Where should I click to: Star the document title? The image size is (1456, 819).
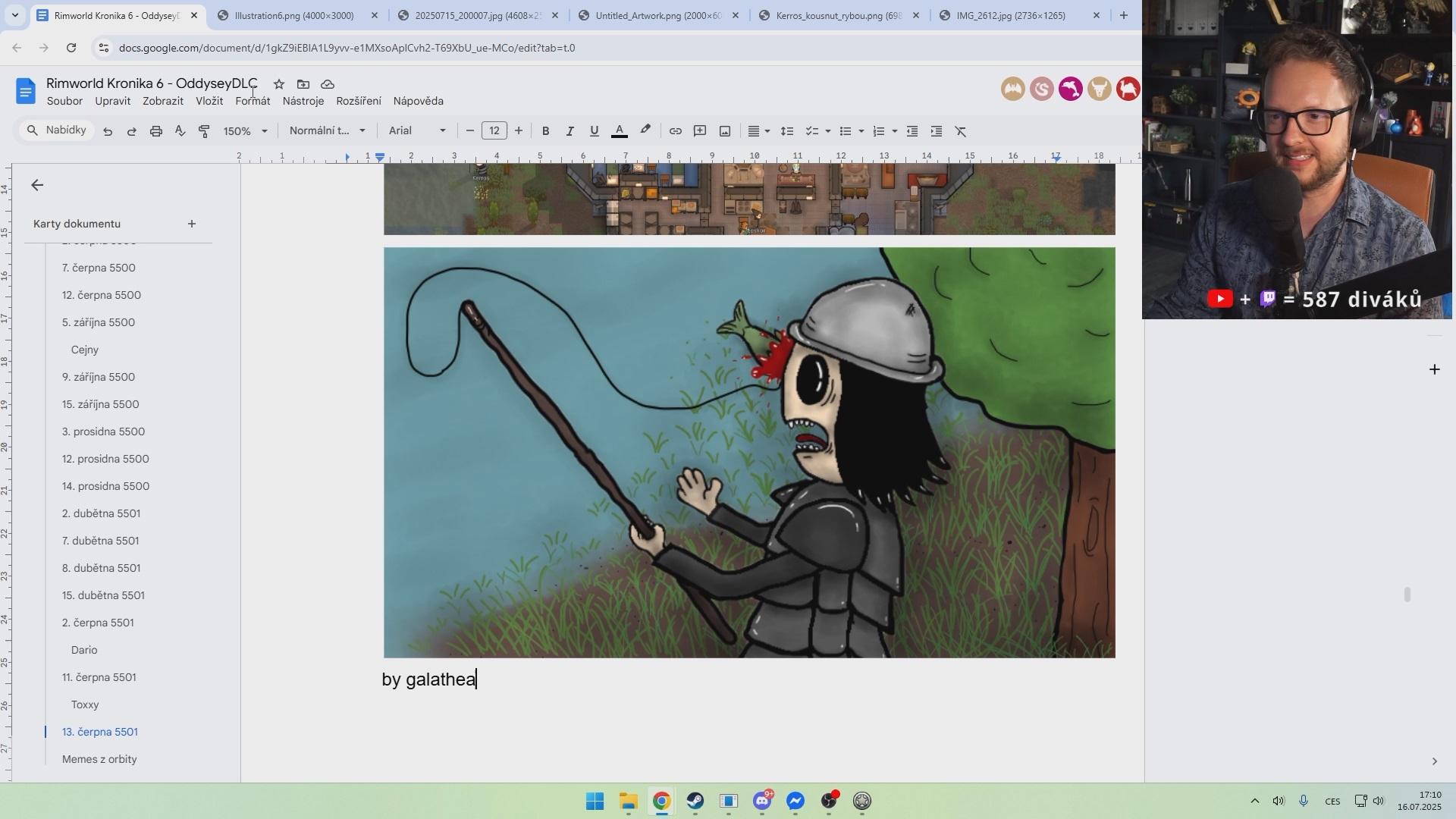point(279,84)
